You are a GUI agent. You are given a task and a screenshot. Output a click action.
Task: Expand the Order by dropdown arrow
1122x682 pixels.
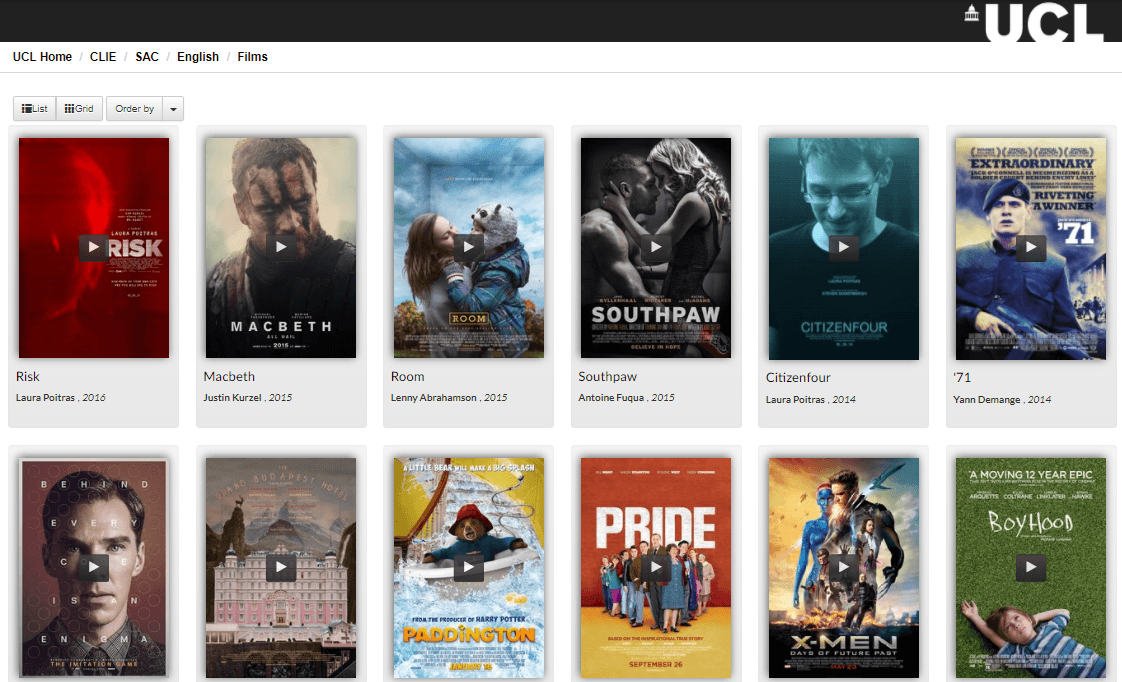coord(173,109)
